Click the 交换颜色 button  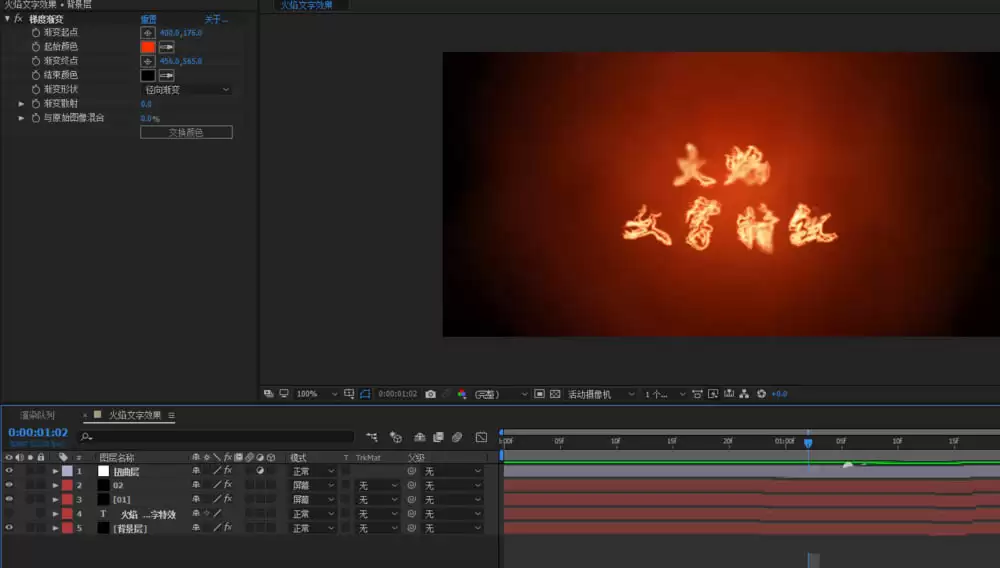186,133
